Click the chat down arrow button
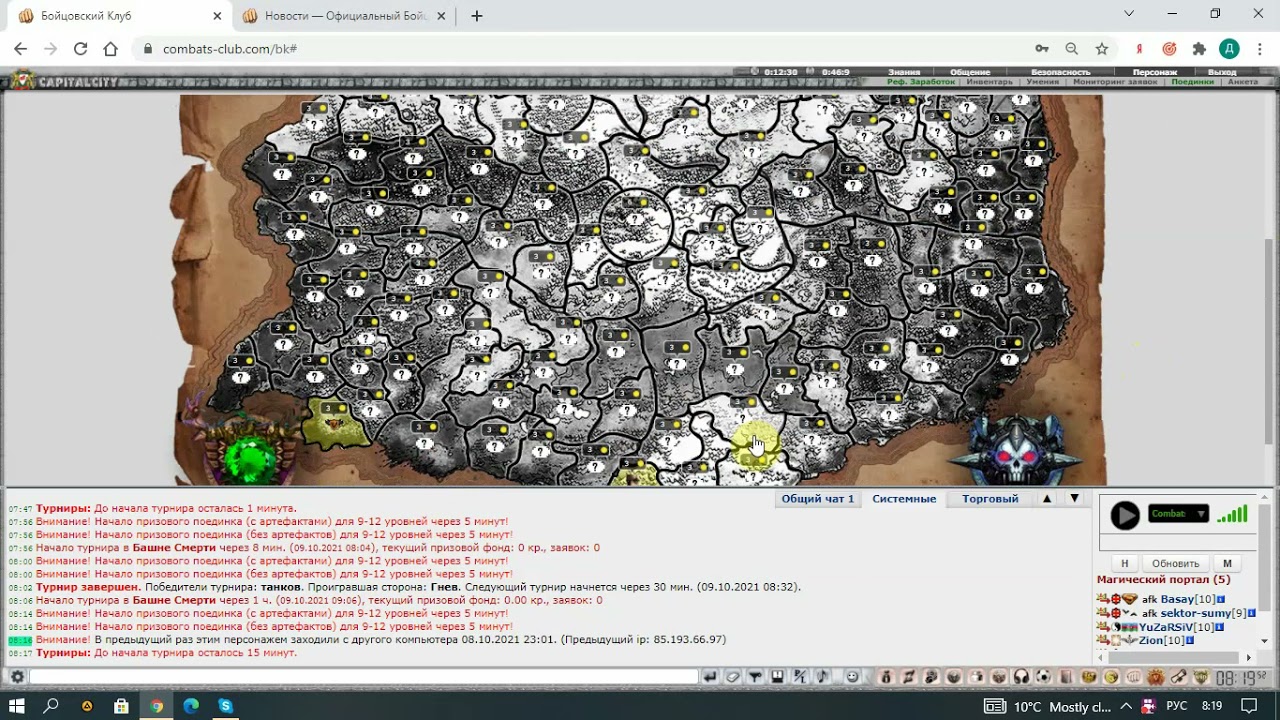This screenshot has width=1280, height=720. (1074, 498)
